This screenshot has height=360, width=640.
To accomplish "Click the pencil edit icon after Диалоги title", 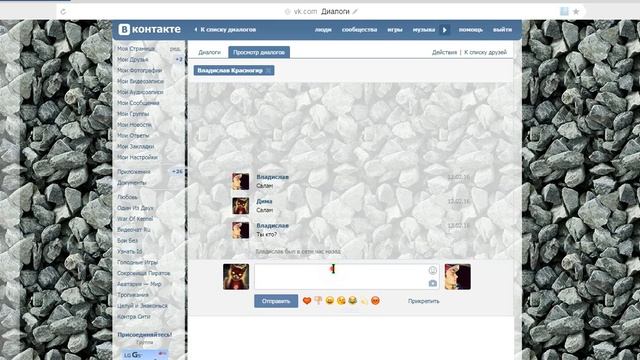I will click(x=355, y=12).
